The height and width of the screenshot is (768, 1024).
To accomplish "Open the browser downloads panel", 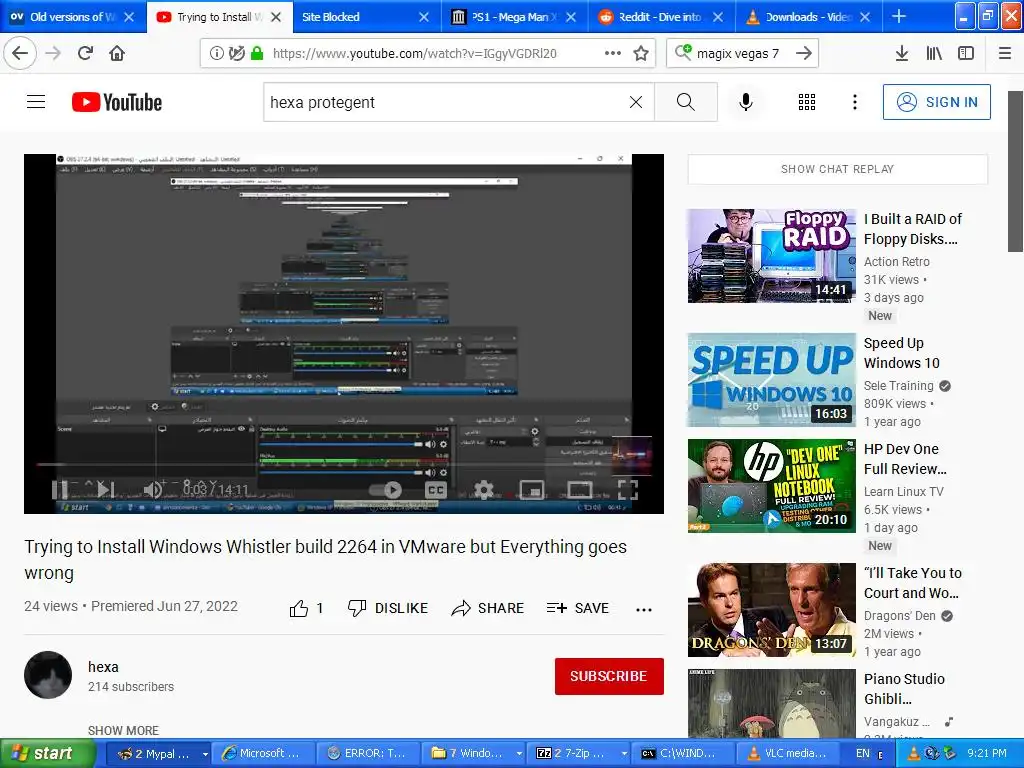I will tap(901, 54).
